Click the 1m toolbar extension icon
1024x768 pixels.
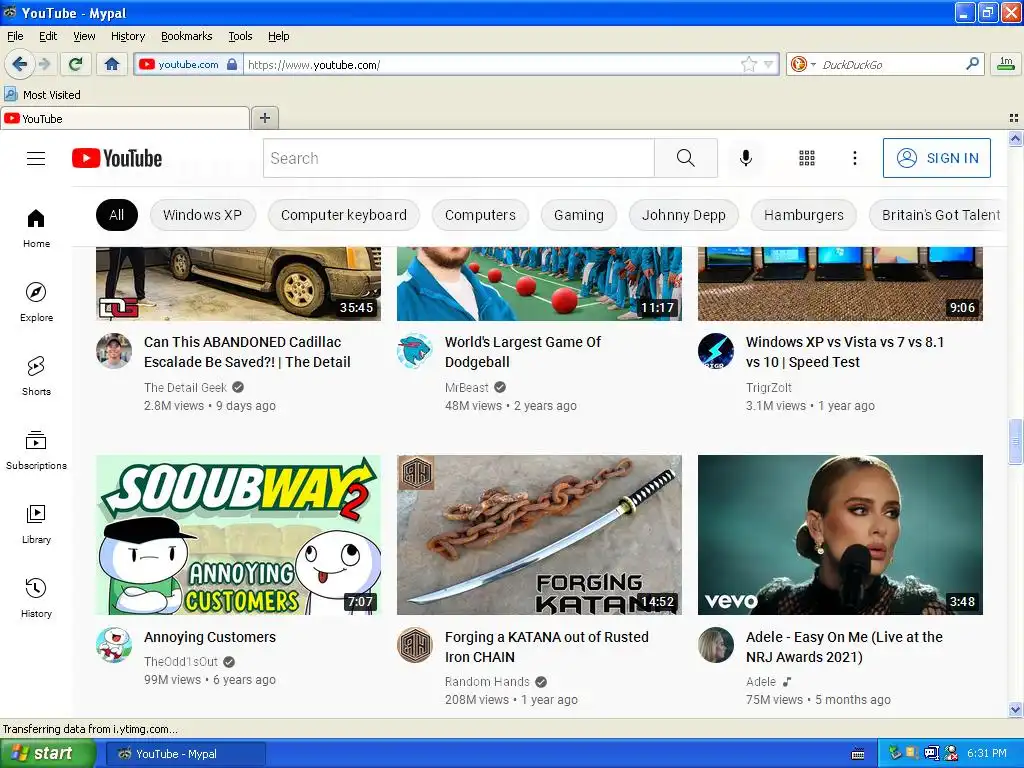pyautogui.click(x=1006, y=64)
